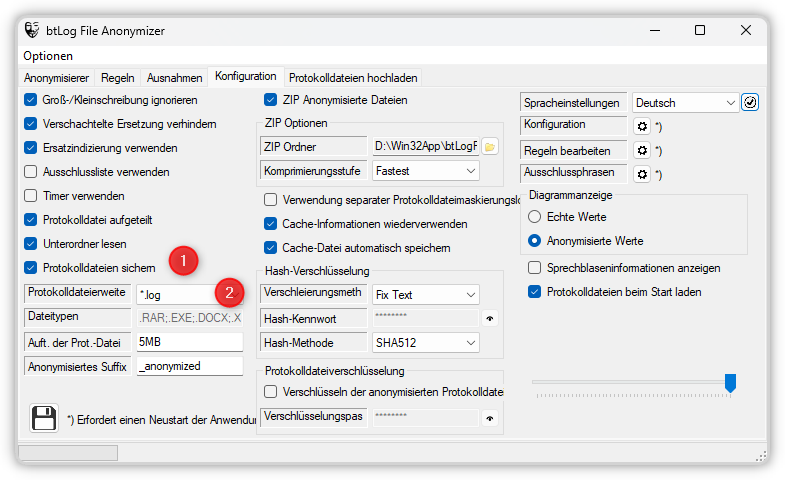Reveal the Verschlüsselungspasswort with eye icon

[491, 418]
